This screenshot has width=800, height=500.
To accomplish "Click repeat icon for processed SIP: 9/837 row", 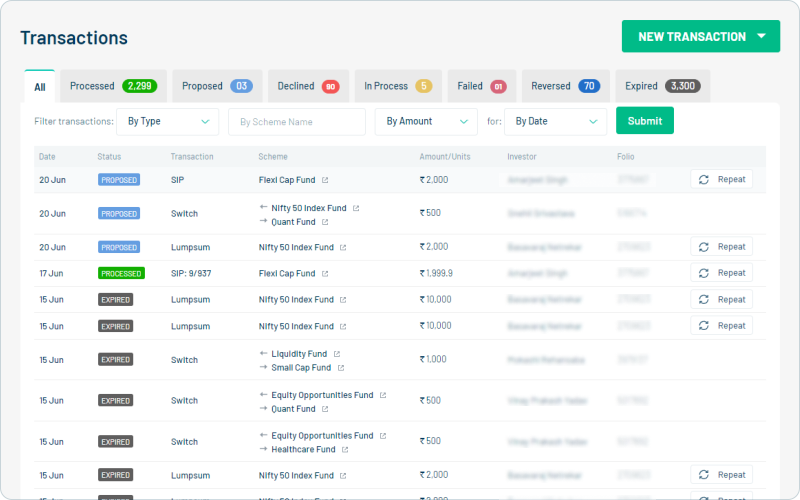I will tap(704, 273).
